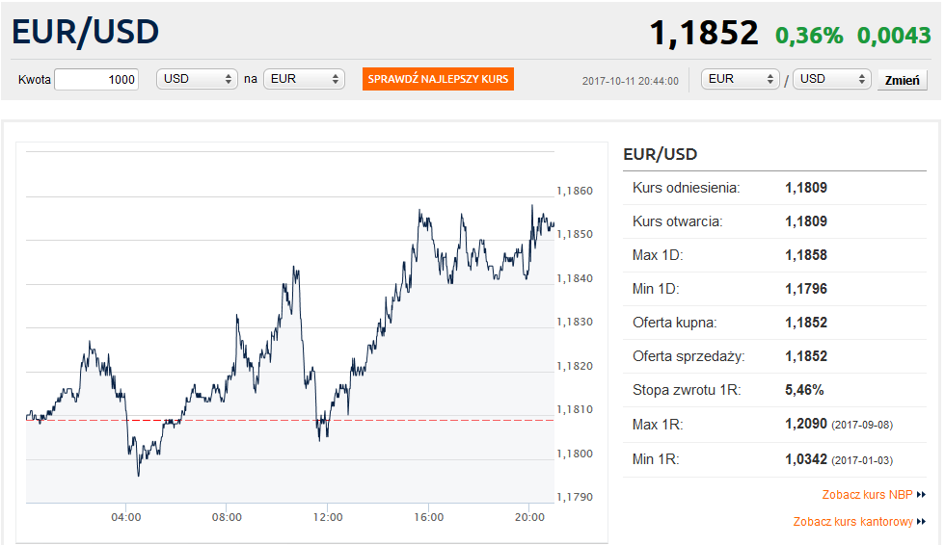Open the USD source currency dropdown

[x=196, y=79]
